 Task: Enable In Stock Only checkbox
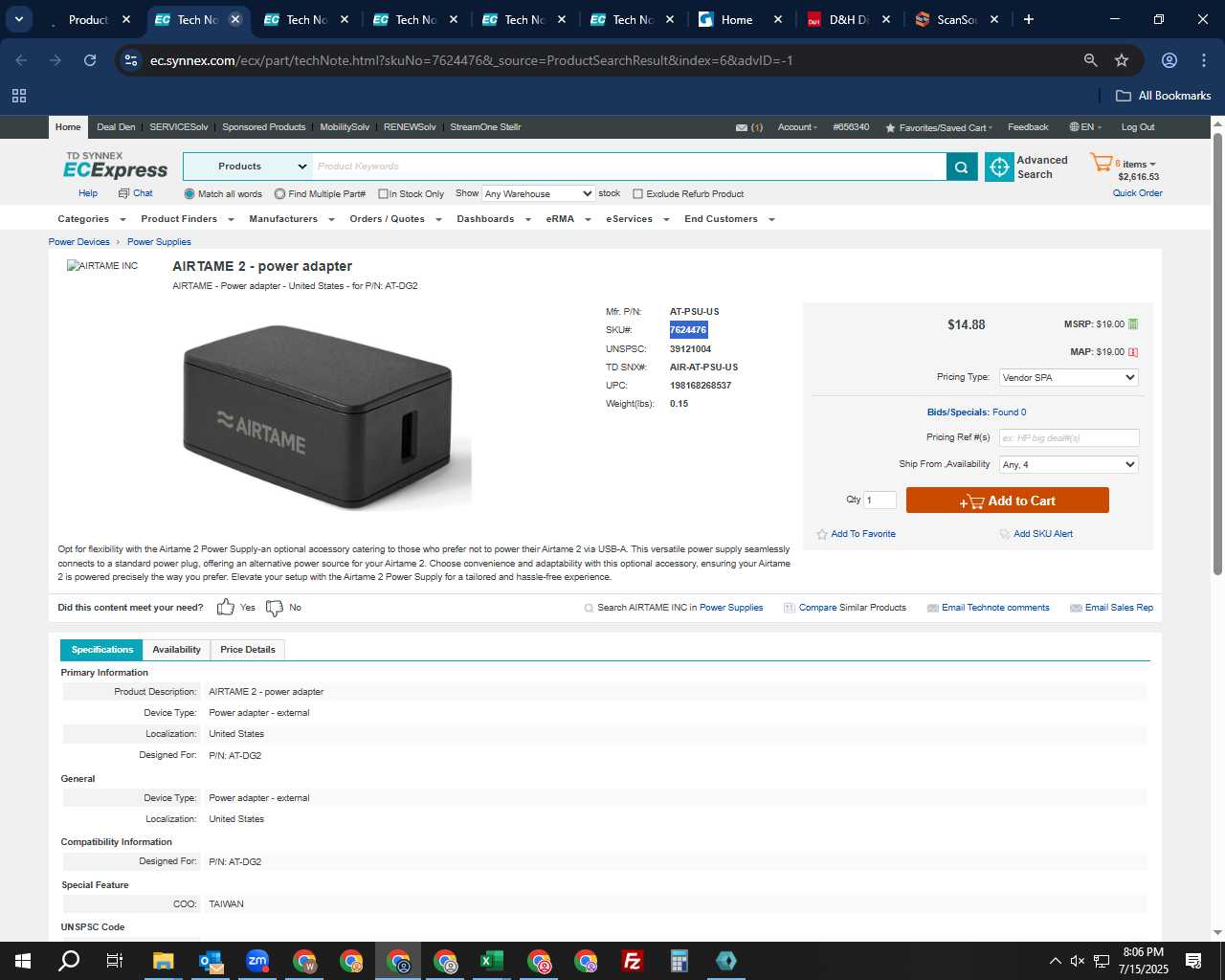tap(383, 193)
